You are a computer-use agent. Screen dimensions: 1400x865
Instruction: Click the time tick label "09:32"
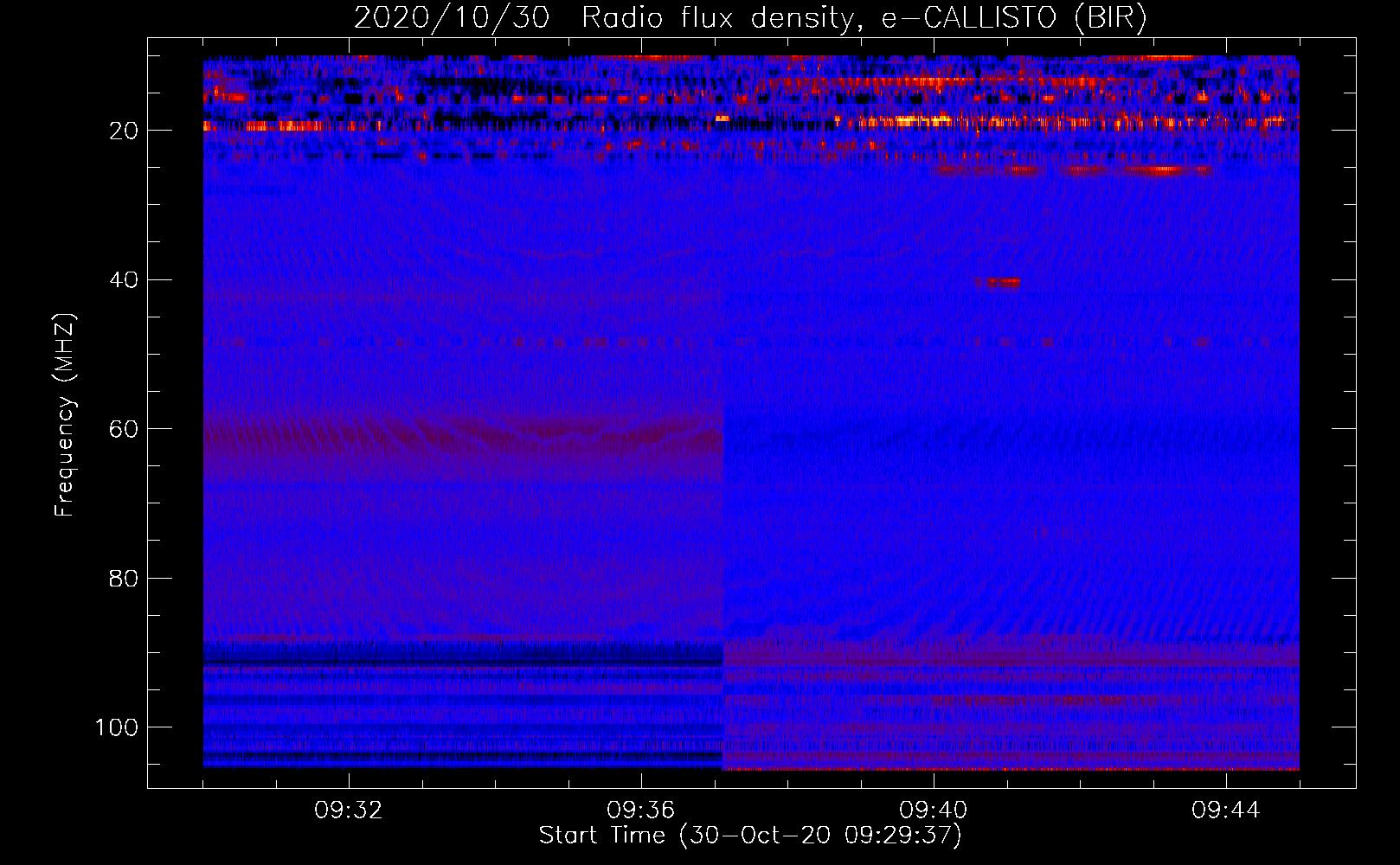click(x=349, y=810)
